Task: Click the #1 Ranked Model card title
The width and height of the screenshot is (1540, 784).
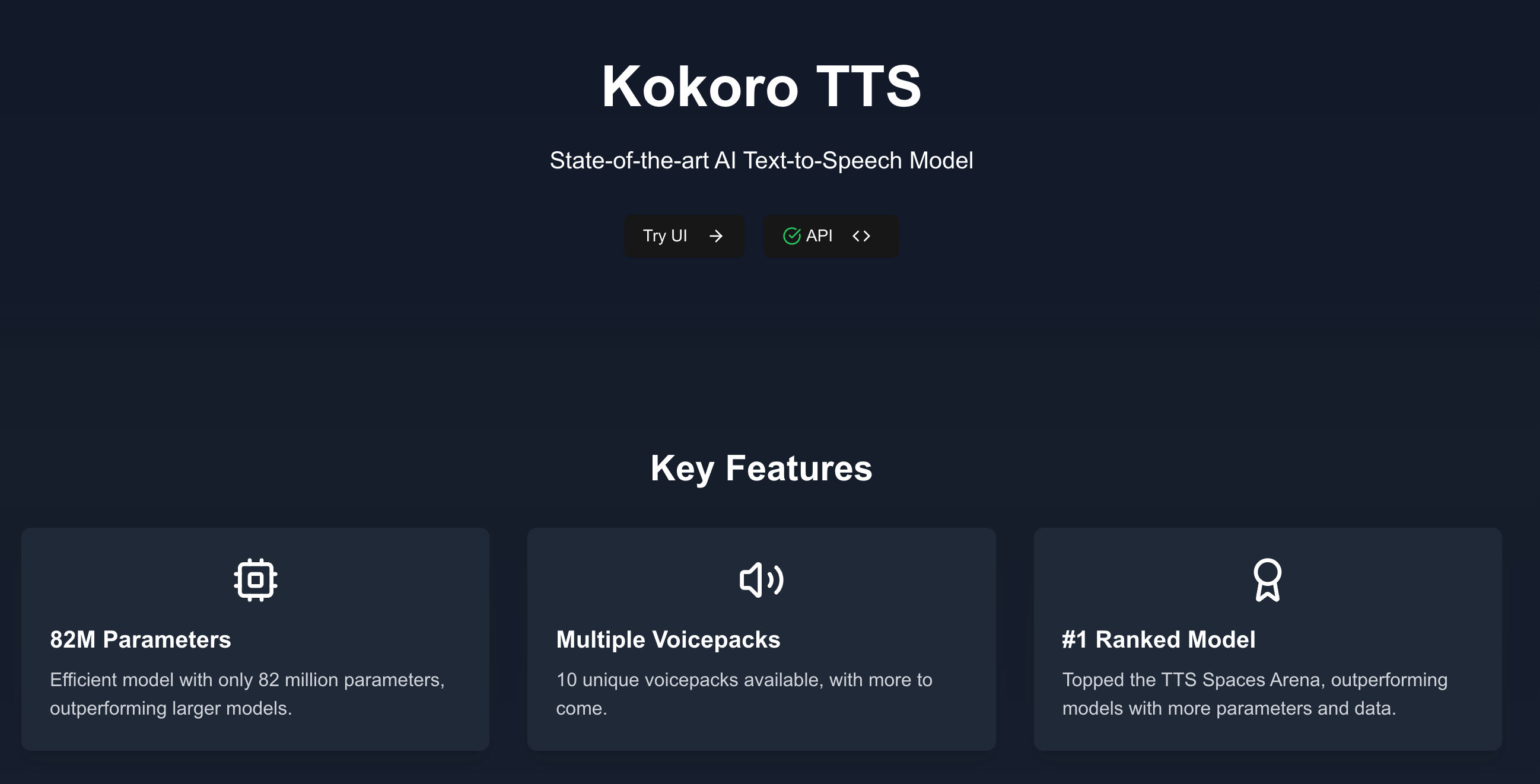Action: (1159, 639)
